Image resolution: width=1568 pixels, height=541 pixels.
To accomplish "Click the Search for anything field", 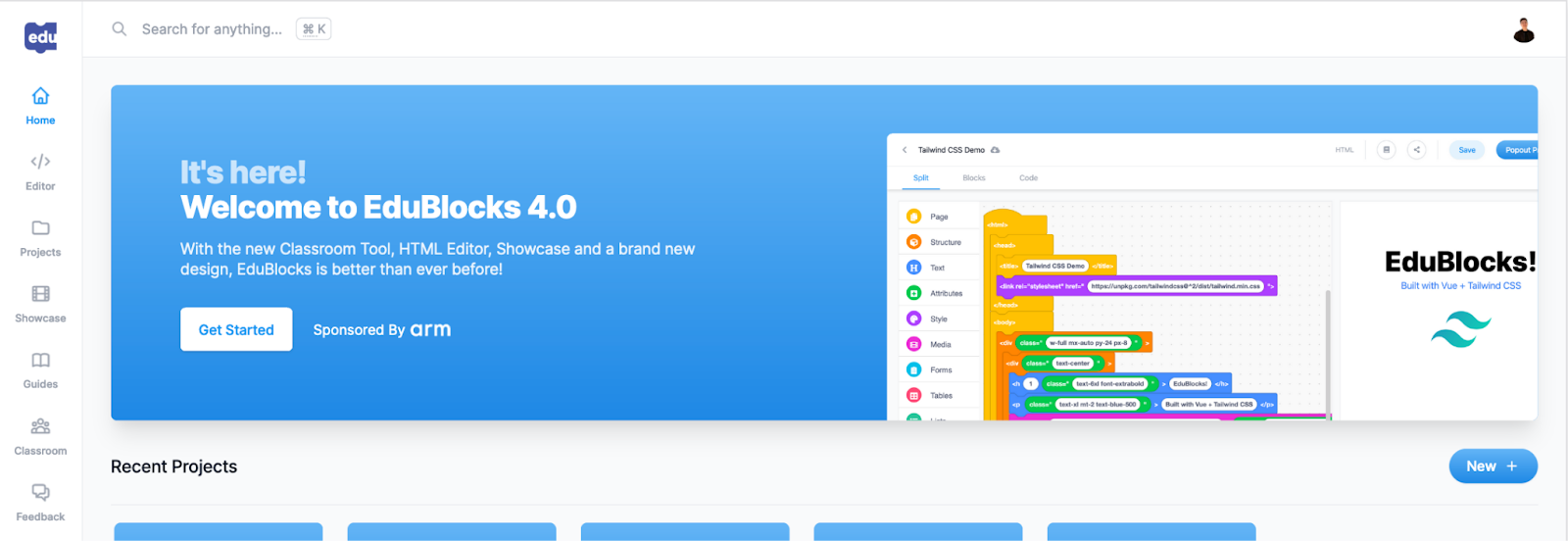I will (x=212, y=29).
